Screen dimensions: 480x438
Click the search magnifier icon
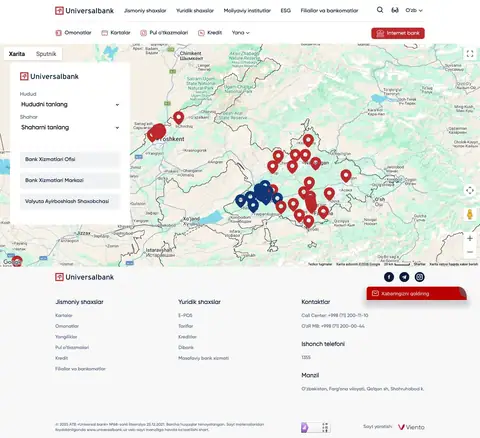coord(380,10)
